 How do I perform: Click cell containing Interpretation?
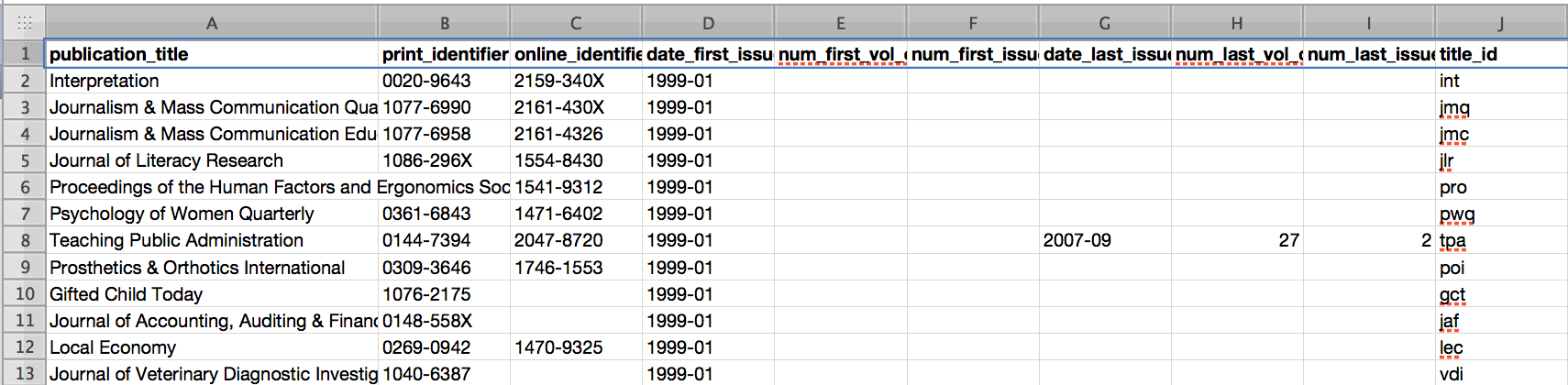tap(212, 81)
